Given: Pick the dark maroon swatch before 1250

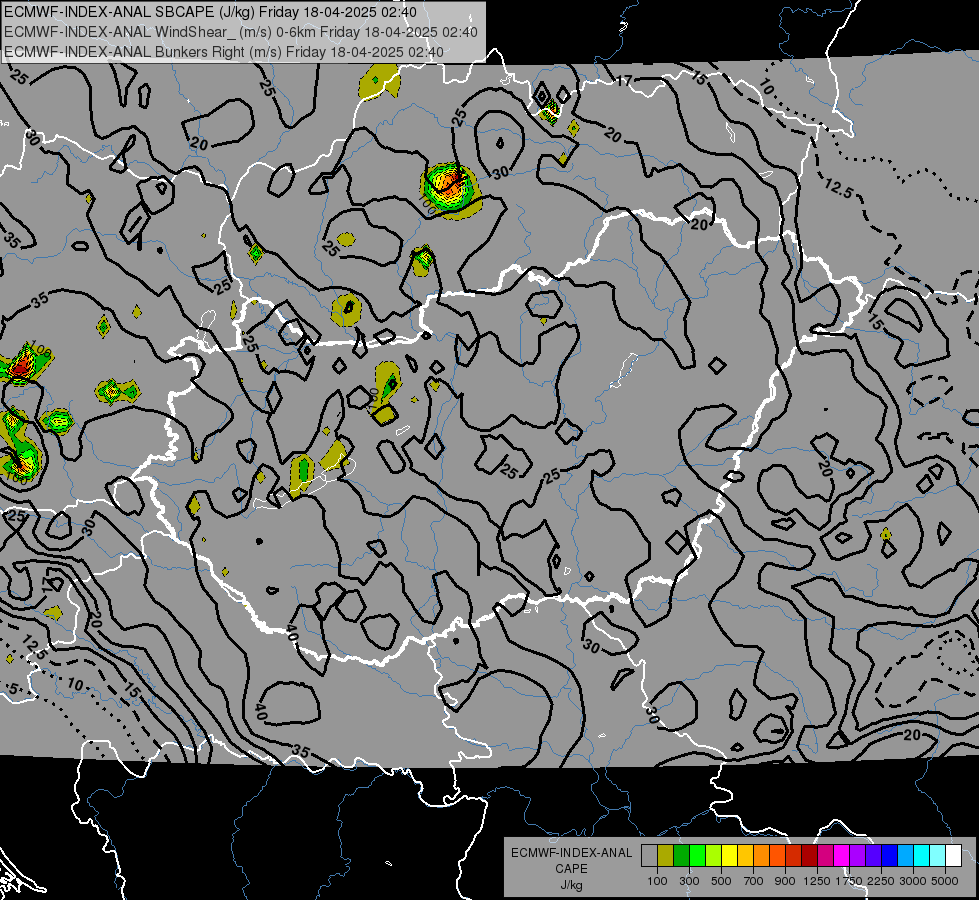Looking at the screenshot, I should point(810,856).
